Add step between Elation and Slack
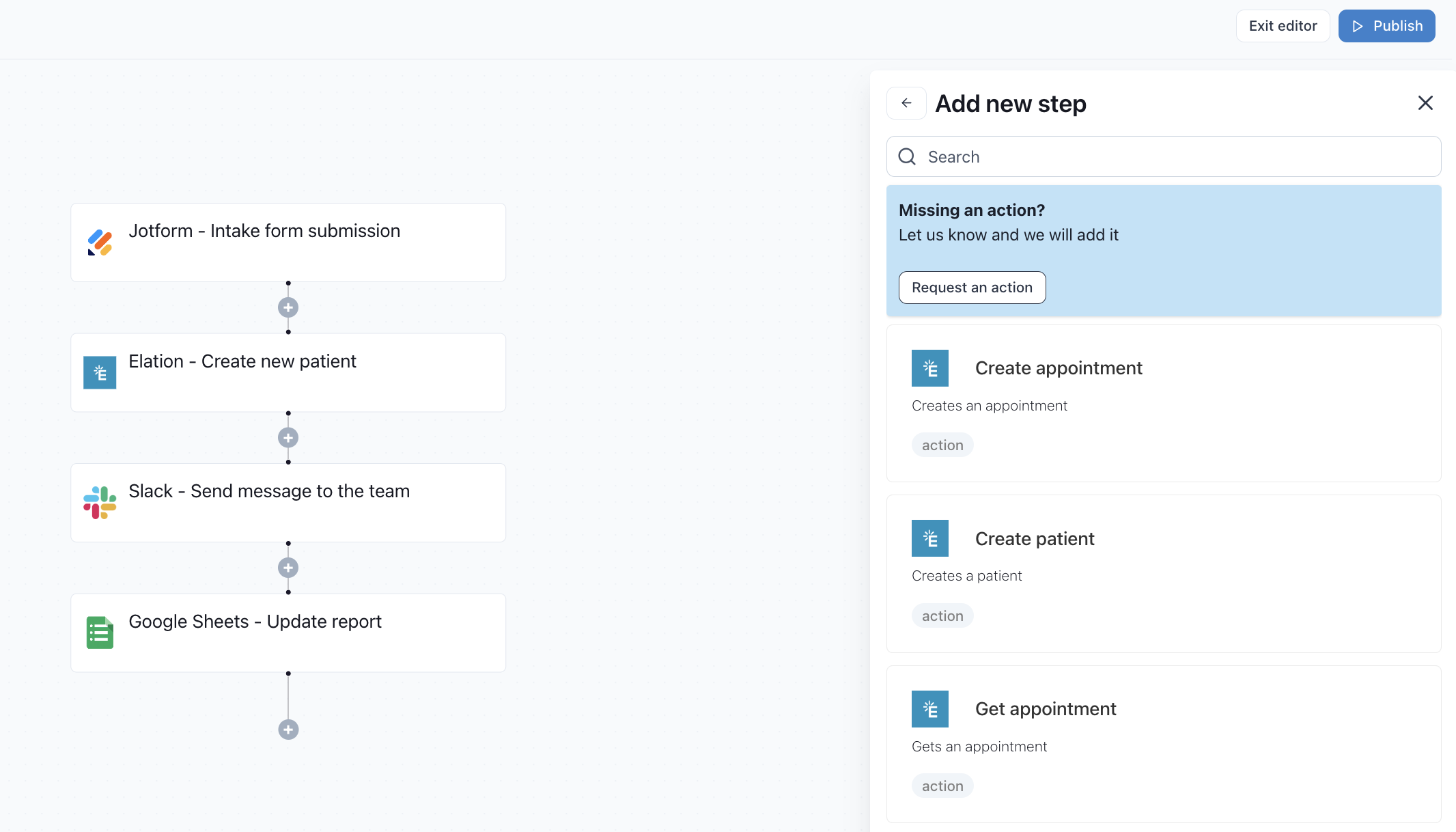This screenshot has height=832, width=1456. (x=288, y=438)
